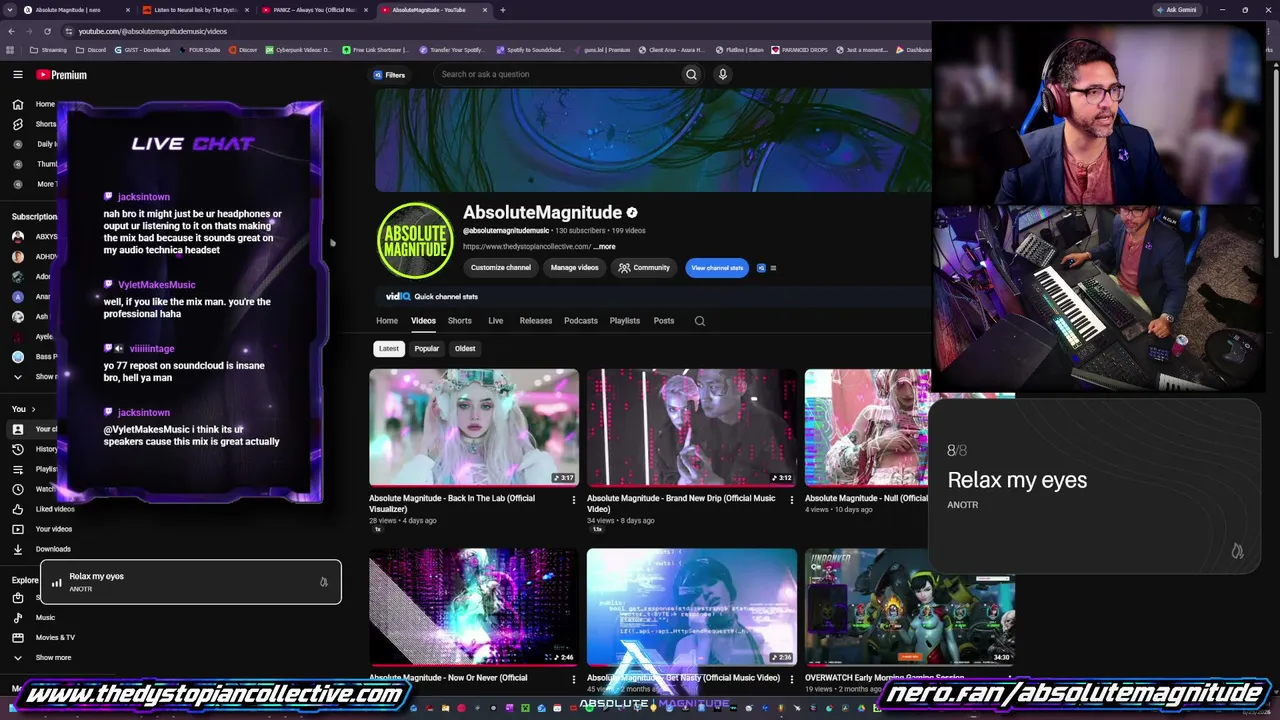1280x720 pixels.
Task: Start voice search with the microphone icon
Action: click(x=722, y=74)
